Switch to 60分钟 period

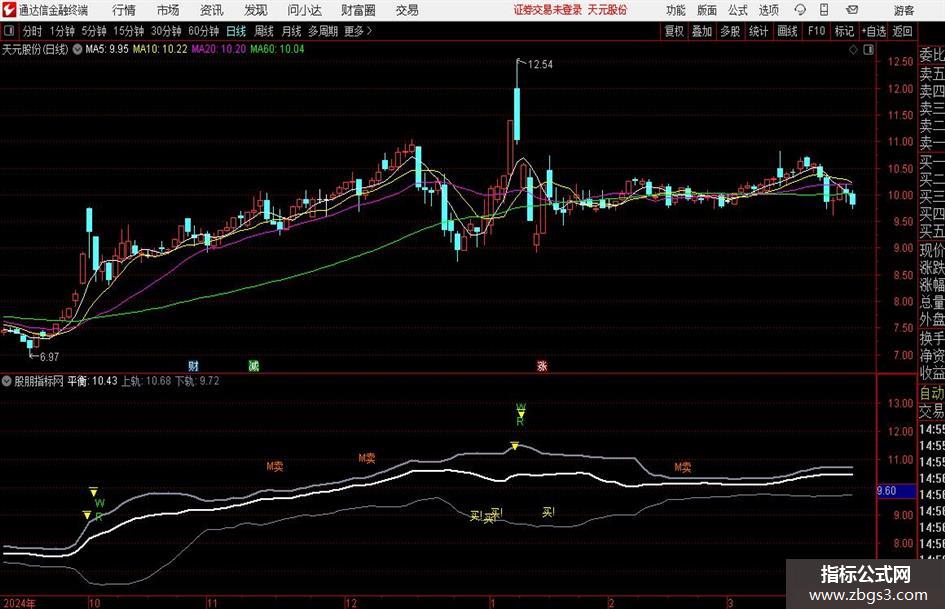pyautogui.click(x=203, y=31)
